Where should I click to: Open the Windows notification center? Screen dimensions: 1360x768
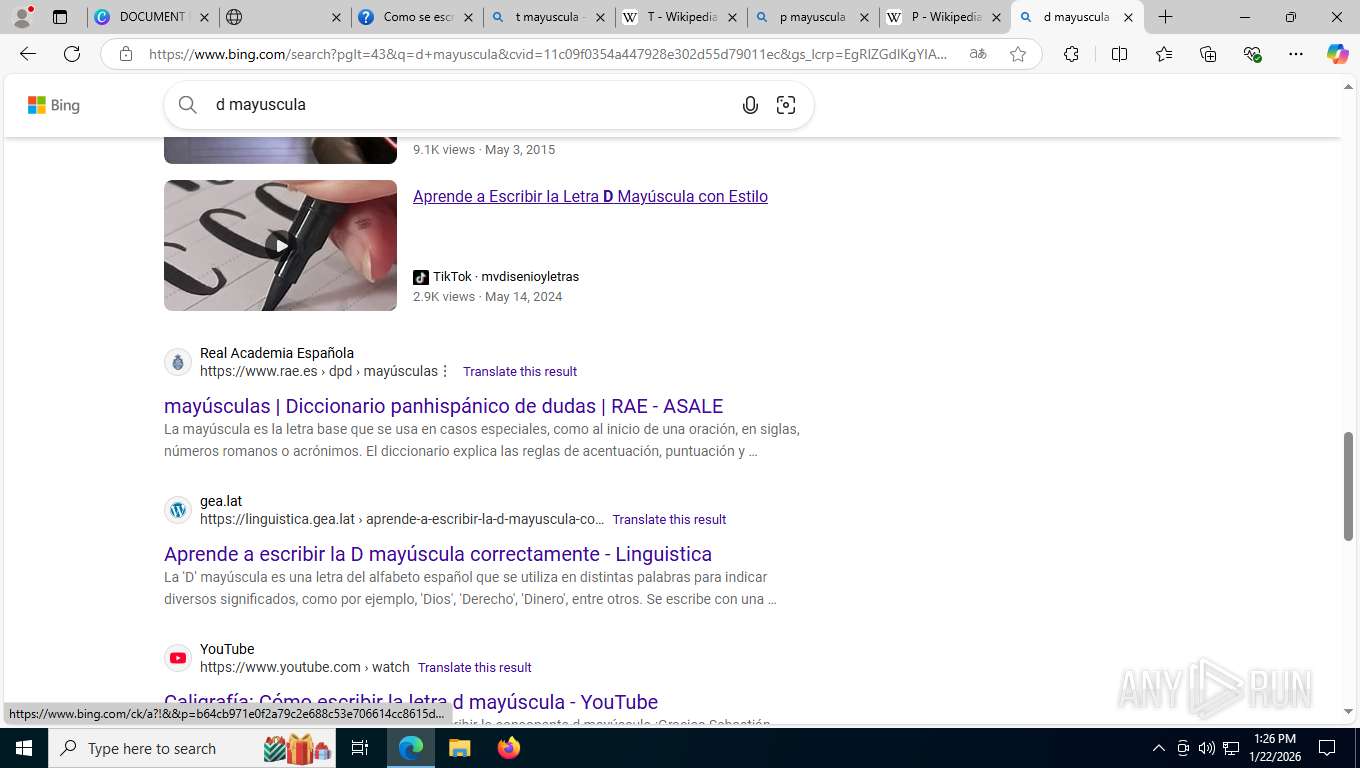1327,748
